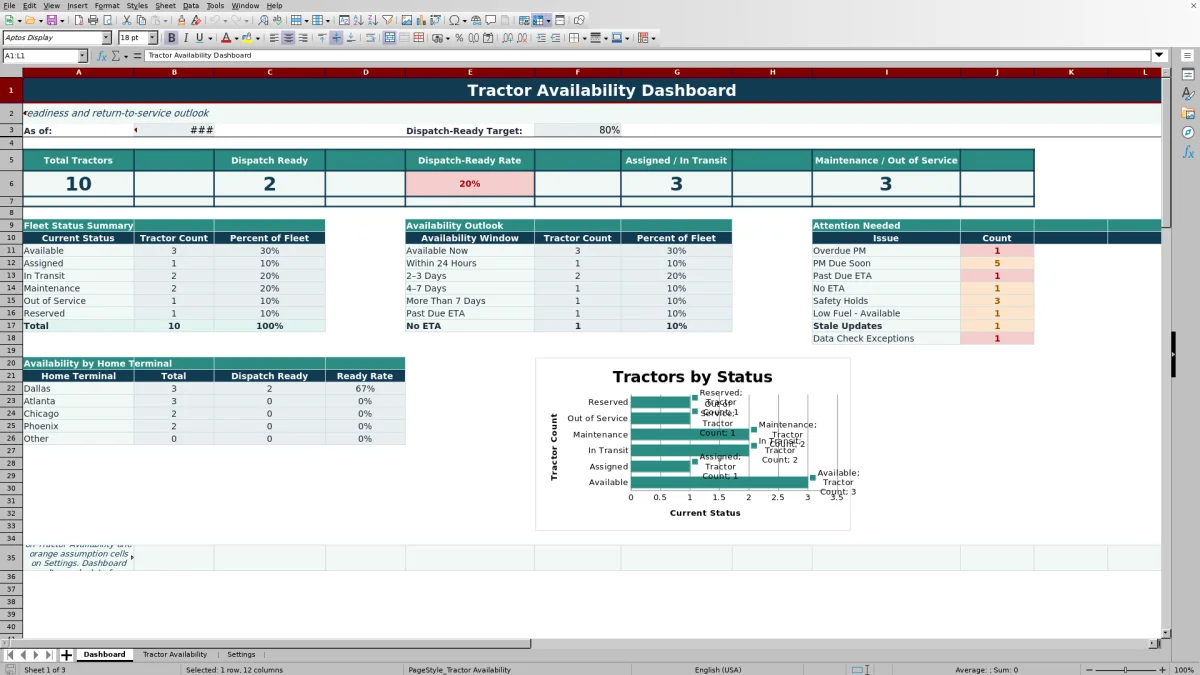Click the Format as Percent icon
Viewport: 1200px width, 675px height.
click(x=459, y=38)
